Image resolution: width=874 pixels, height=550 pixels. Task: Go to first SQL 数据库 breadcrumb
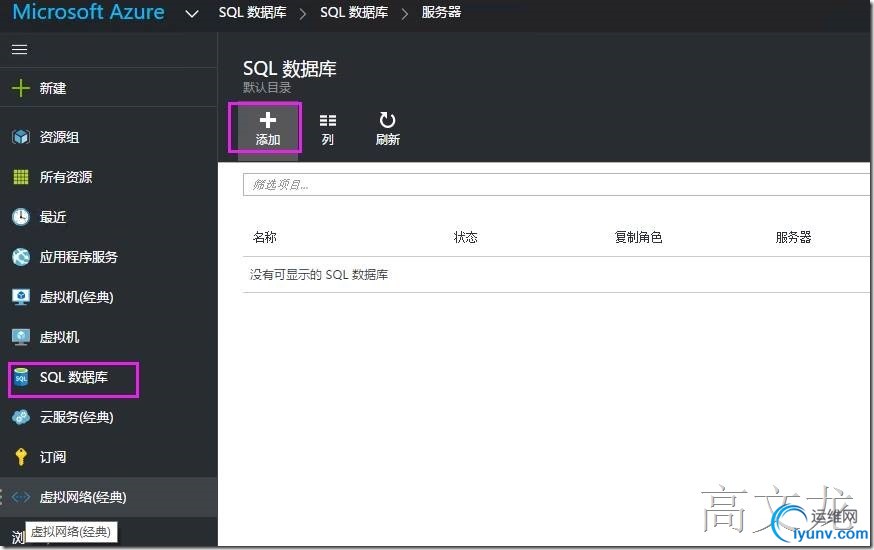[253, 12]
